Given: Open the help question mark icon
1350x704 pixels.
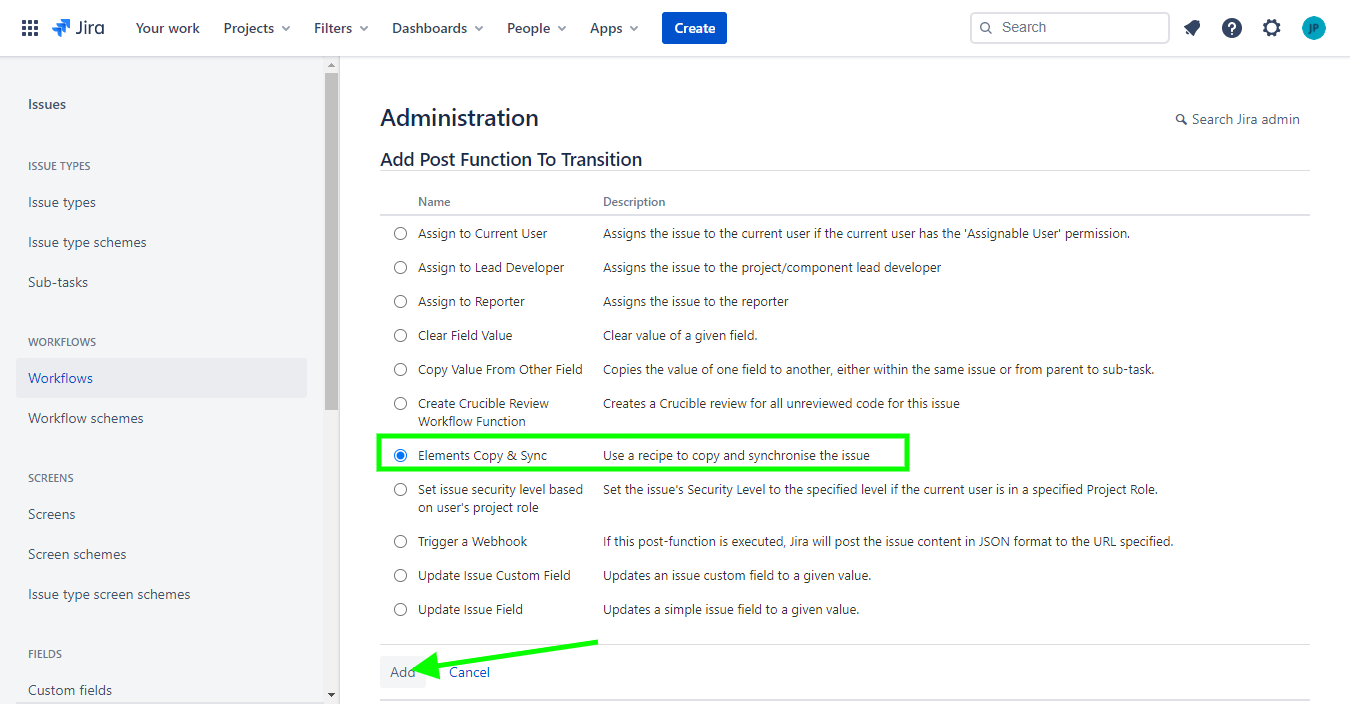Looking at the screenshot, I should (x=1232, y=28).
